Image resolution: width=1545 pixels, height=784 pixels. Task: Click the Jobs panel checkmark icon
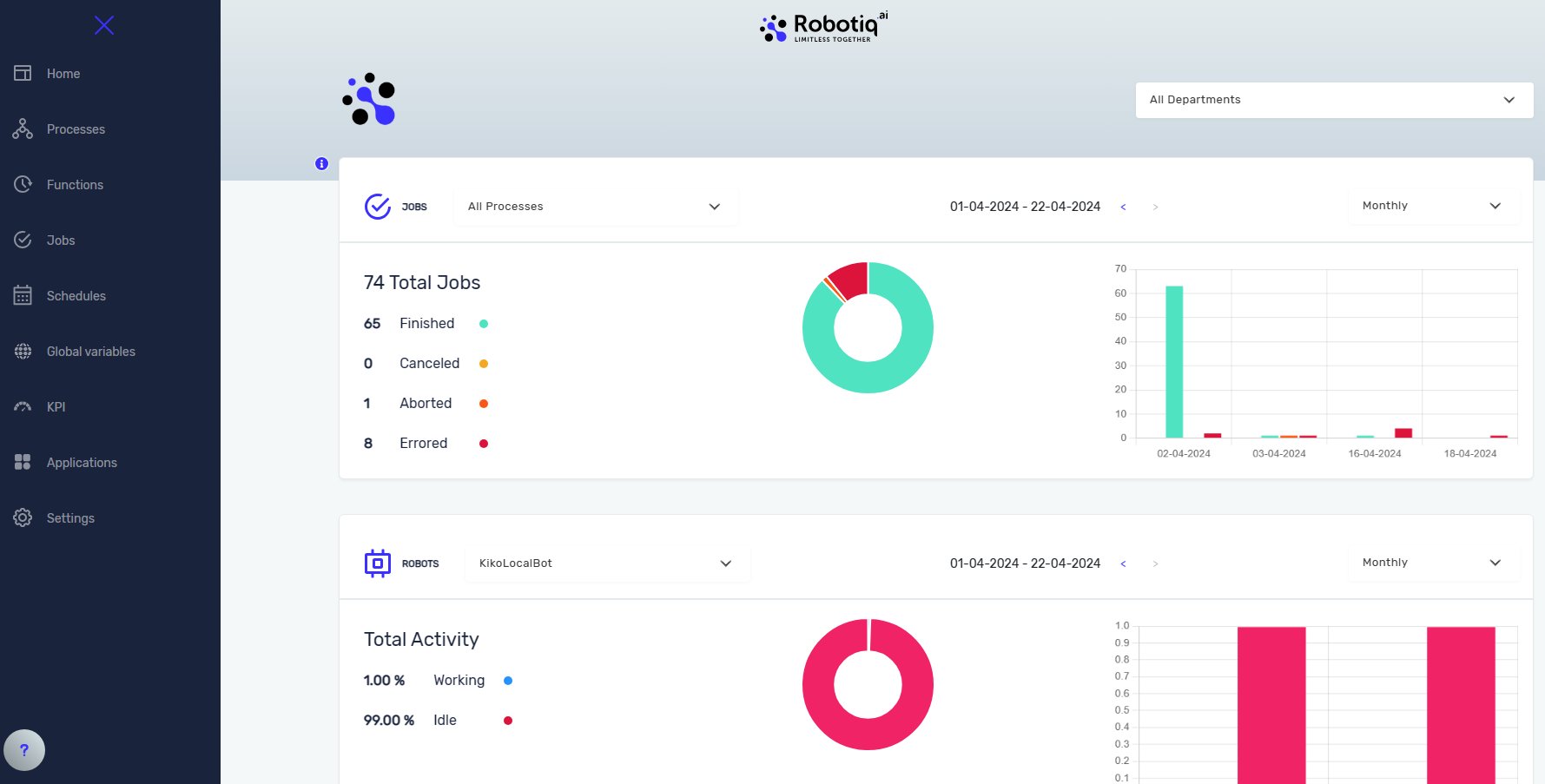pos(378,207)
